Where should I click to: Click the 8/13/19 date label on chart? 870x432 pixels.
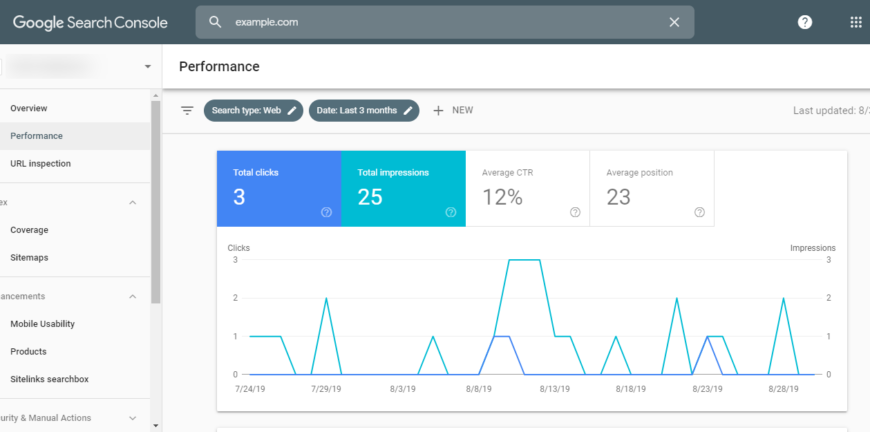click(x=555, y=389)
